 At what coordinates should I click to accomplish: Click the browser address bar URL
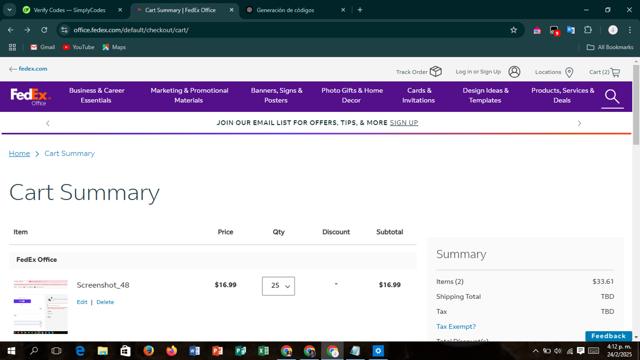(131, 30)
